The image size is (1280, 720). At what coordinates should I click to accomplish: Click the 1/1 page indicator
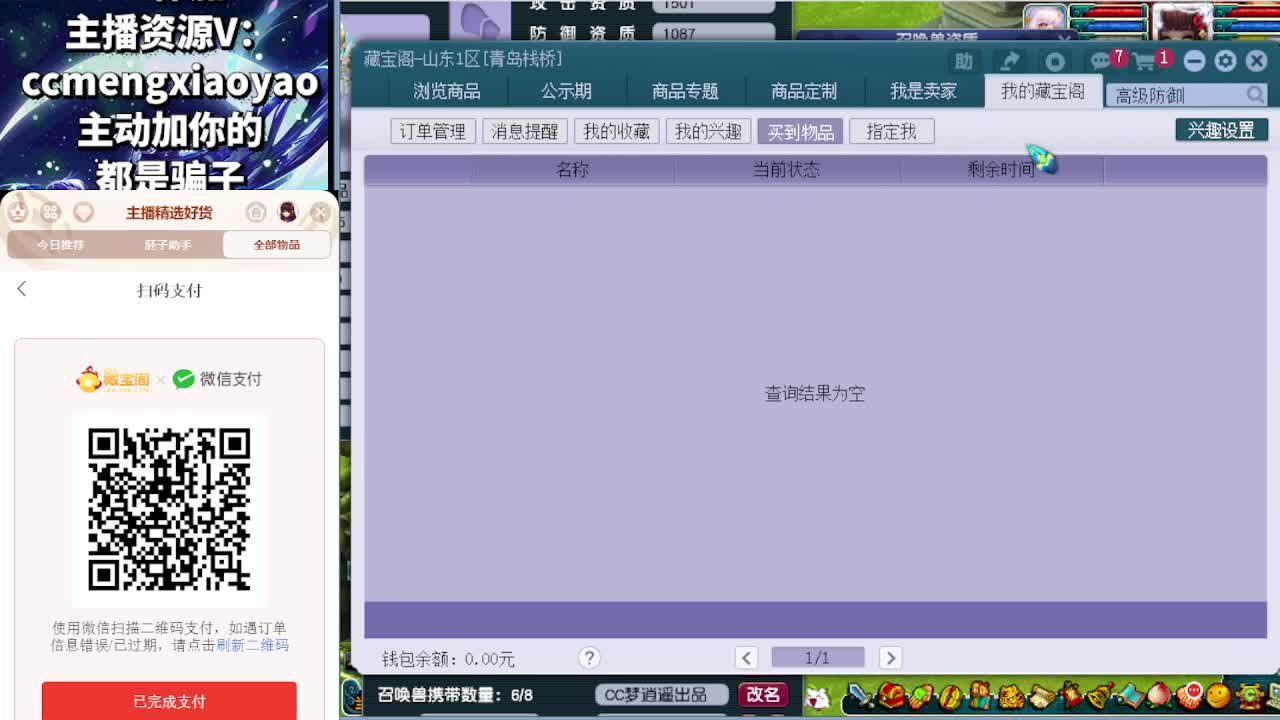click(x=817, y=657)
